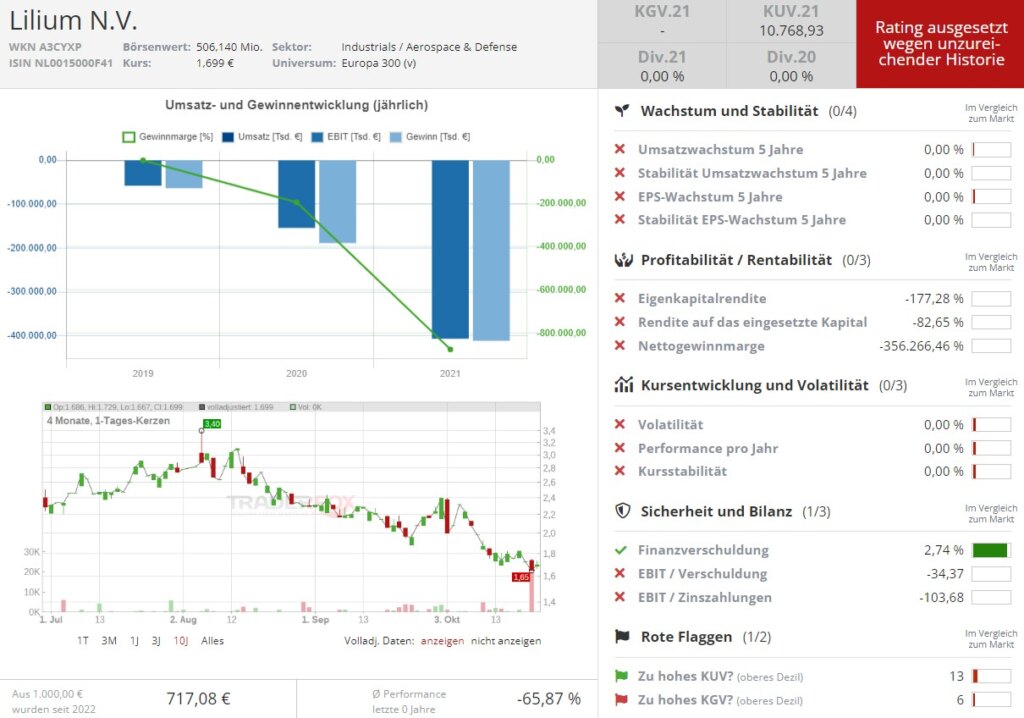
Task: Click the green 3,40 high price marker
Action: (212, 424)
